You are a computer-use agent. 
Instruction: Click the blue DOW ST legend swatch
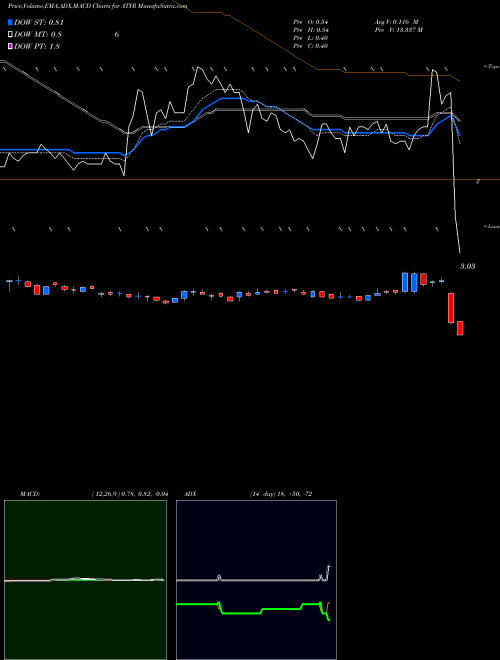click(11, 22)
